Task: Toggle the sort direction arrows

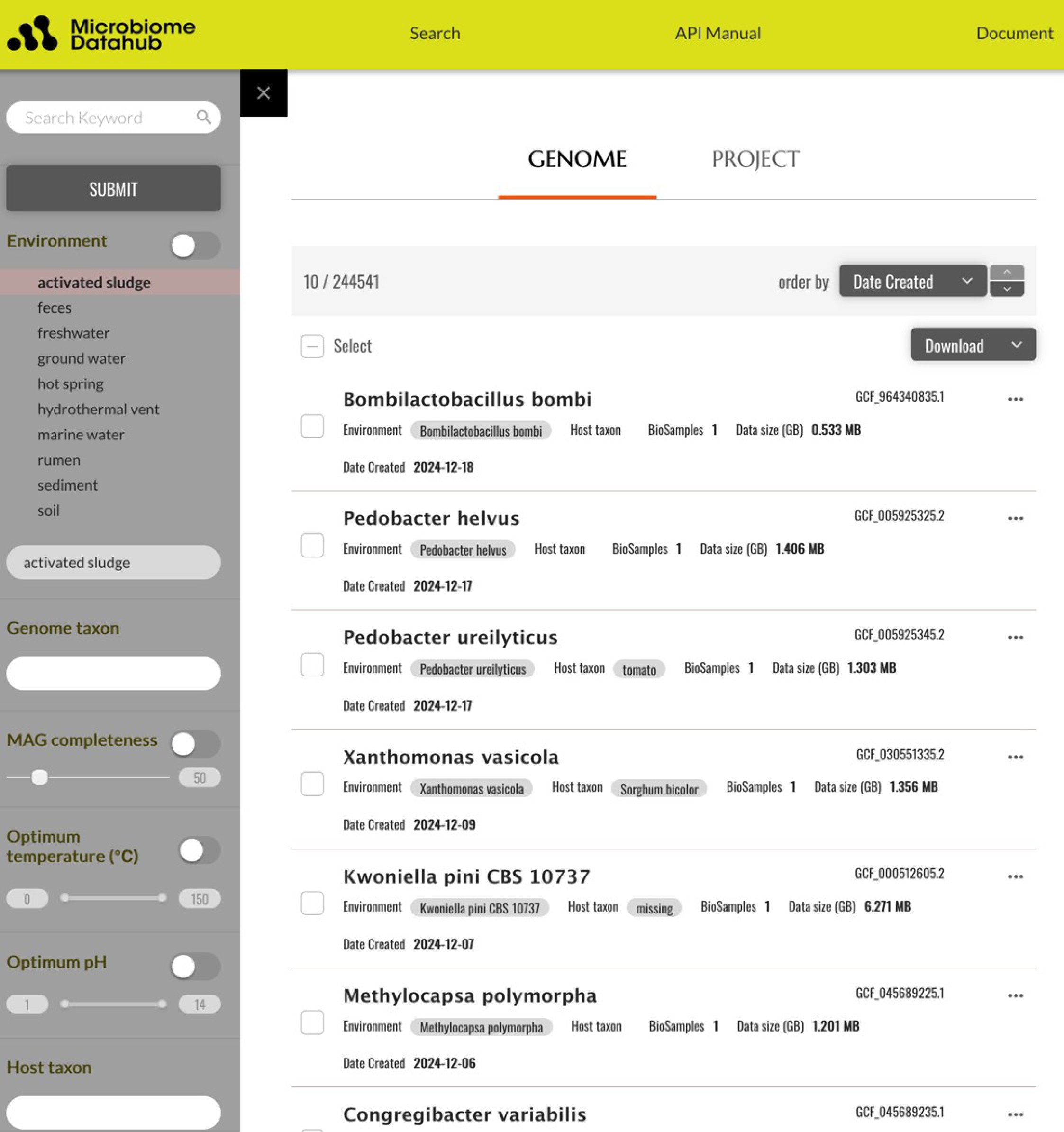Action: click(1007, 280)
